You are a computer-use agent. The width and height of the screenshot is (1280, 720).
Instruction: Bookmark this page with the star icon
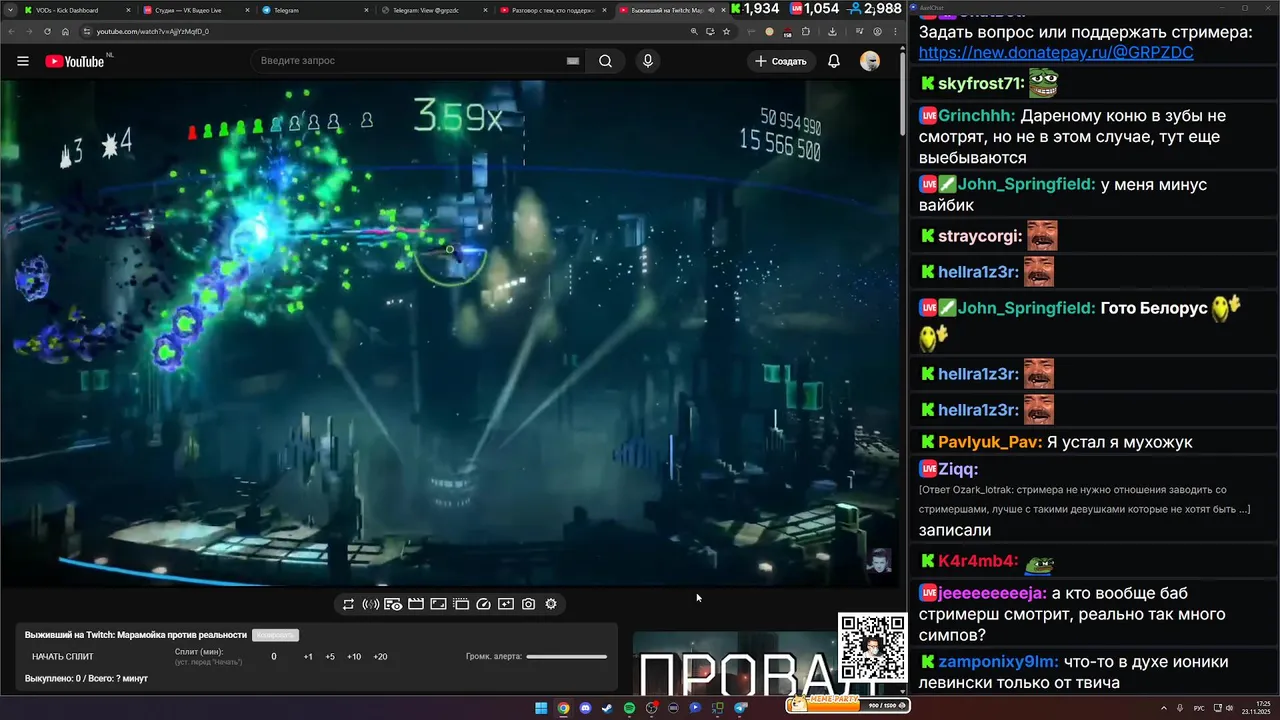pyautogui.click(x=726, y=31)
